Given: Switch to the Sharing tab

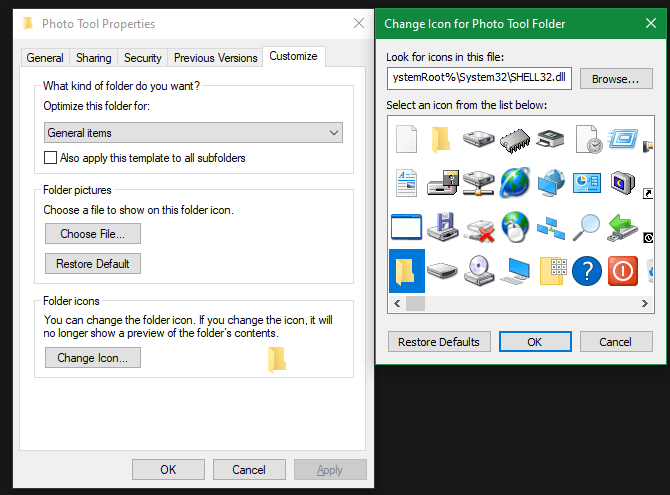Looking at the screenshot, I should [x=94, y=58].
